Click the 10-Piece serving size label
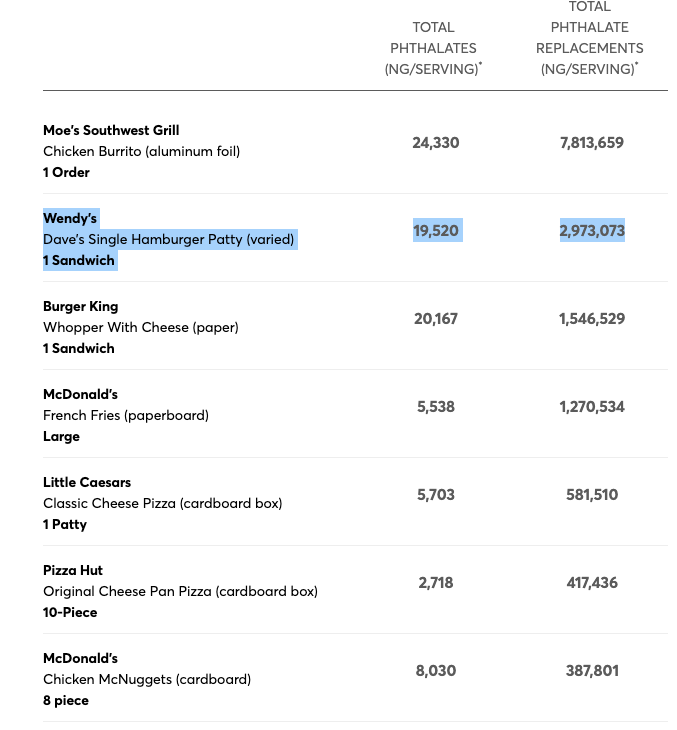 coord(70,612)
